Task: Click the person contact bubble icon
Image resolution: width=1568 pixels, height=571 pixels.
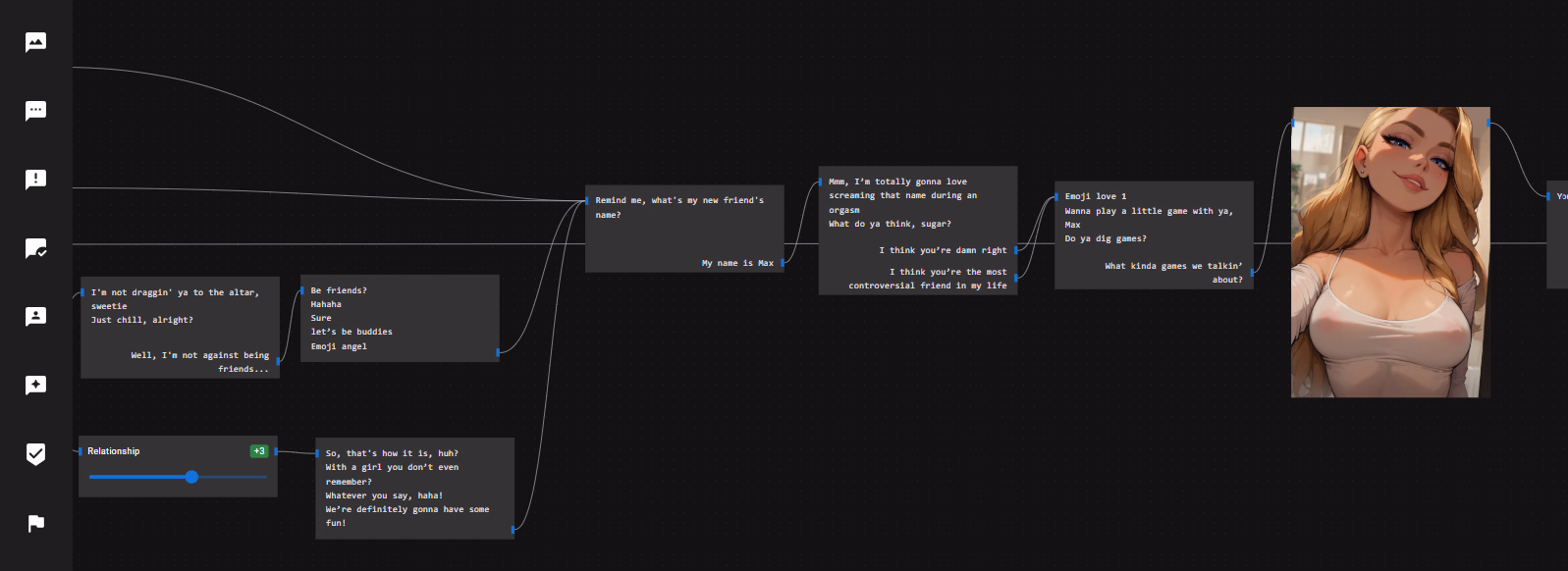Action: coord(35,317)
